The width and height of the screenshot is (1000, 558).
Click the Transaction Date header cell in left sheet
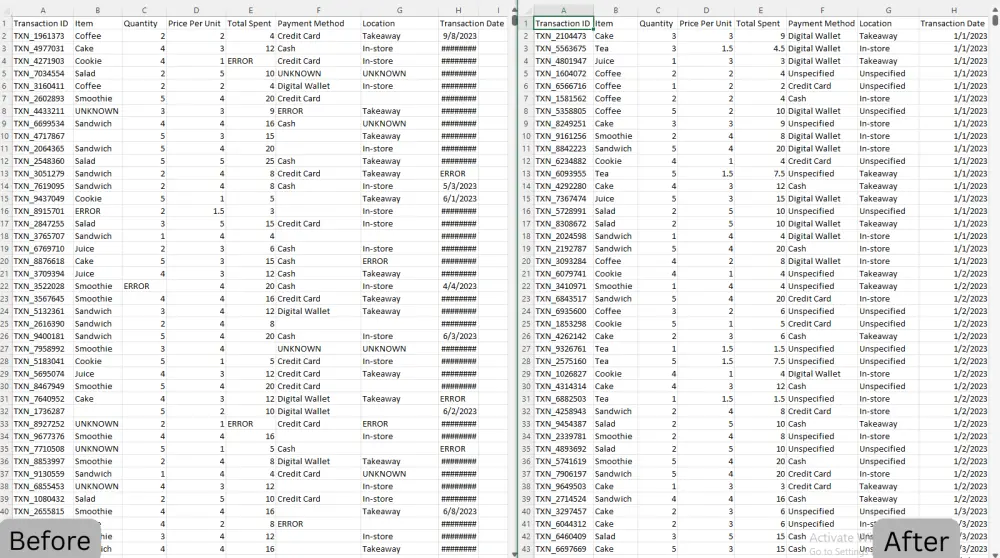point(471,24)
